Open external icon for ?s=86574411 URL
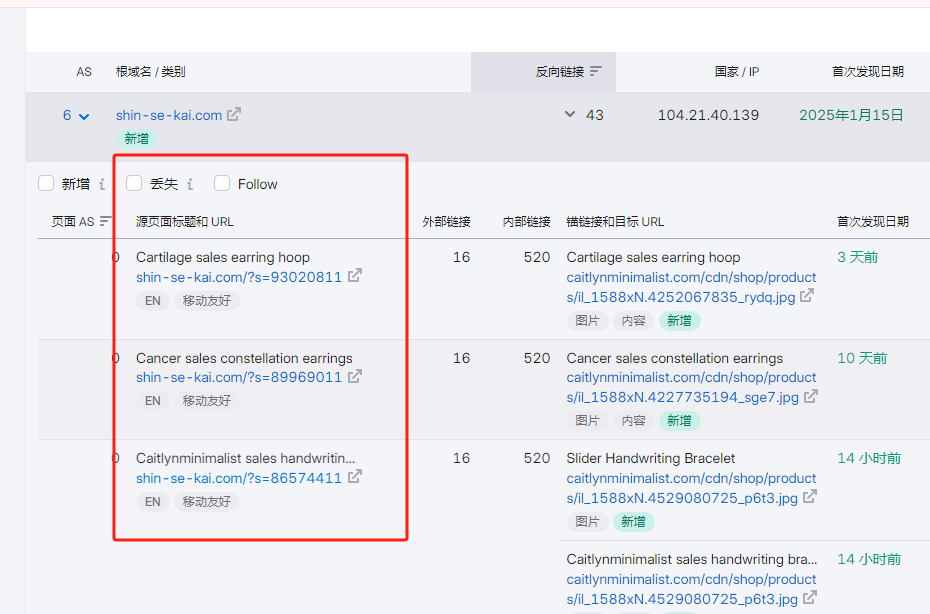This screenshot has height=614, width=930. click(355, 477)
